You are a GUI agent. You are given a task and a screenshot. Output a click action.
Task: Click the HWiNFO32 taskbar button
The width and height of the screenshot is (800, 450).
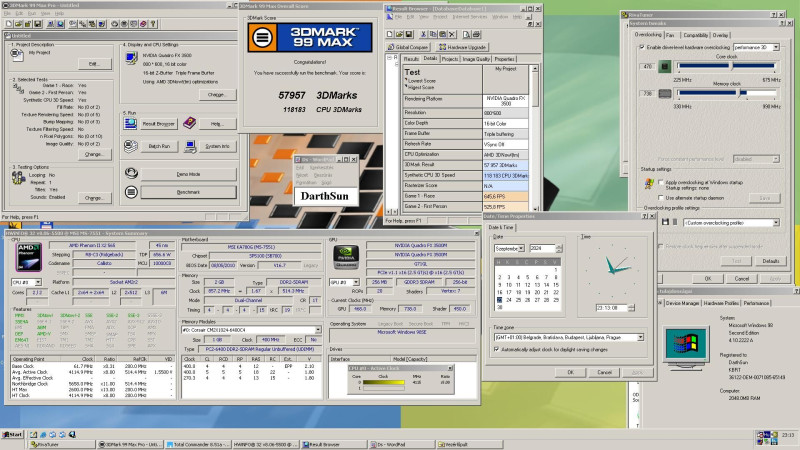265,444
